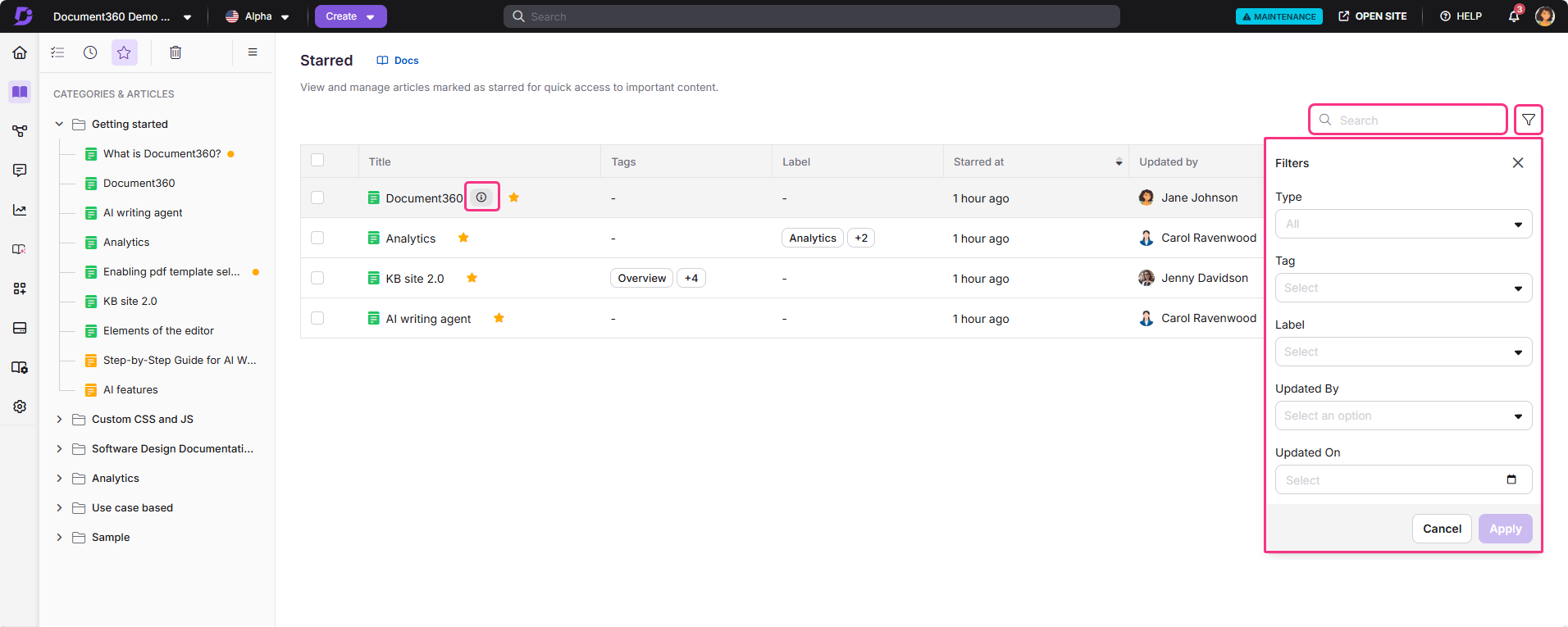Open Documentation book icon in sidebar
Screen dimensions: 1568x627
pyautogui.click(x=20, y=92)
